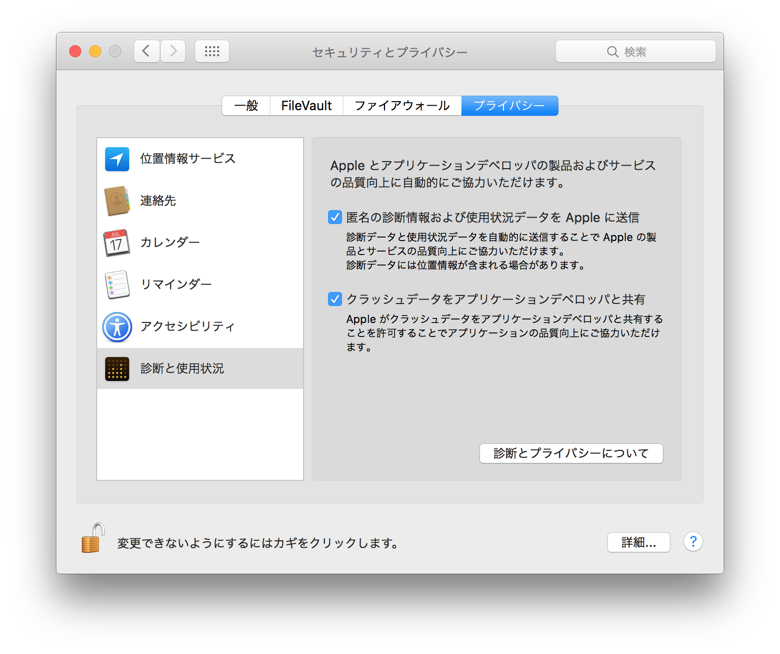This screenshot has width=780, height=654.
Task: Switch to the FileVault tab
Action: (x=306, y=105)
